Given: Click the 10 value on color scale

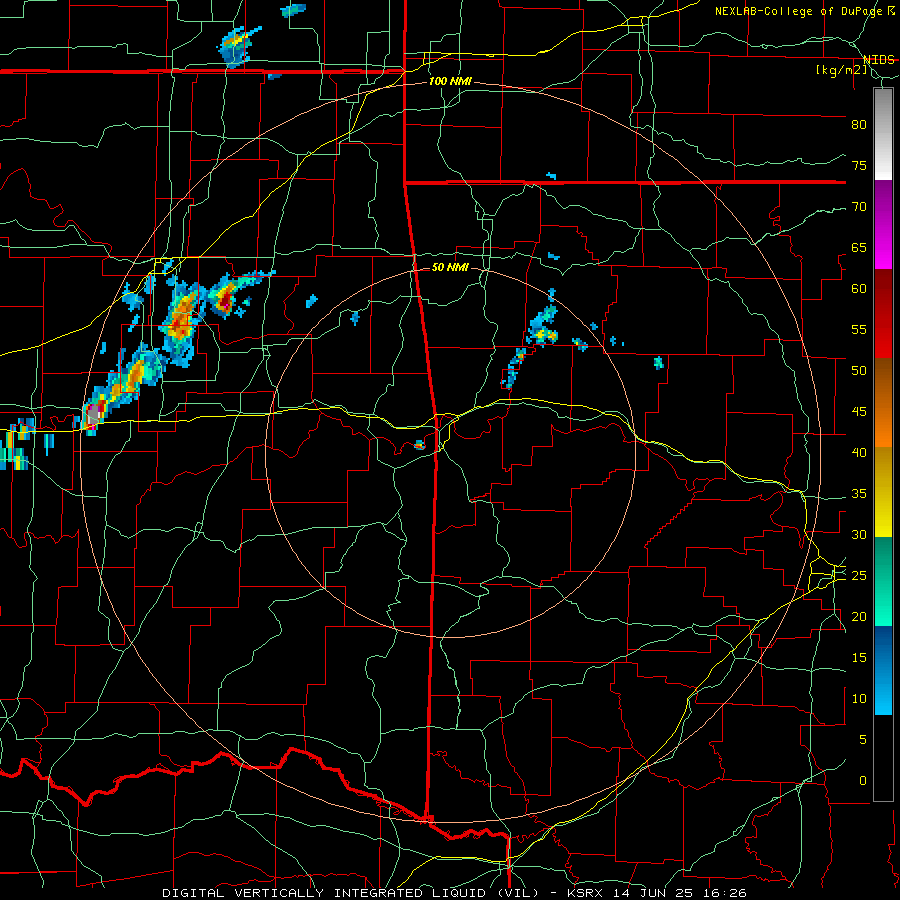Looking at the screenshot, I should pos(859,699).
